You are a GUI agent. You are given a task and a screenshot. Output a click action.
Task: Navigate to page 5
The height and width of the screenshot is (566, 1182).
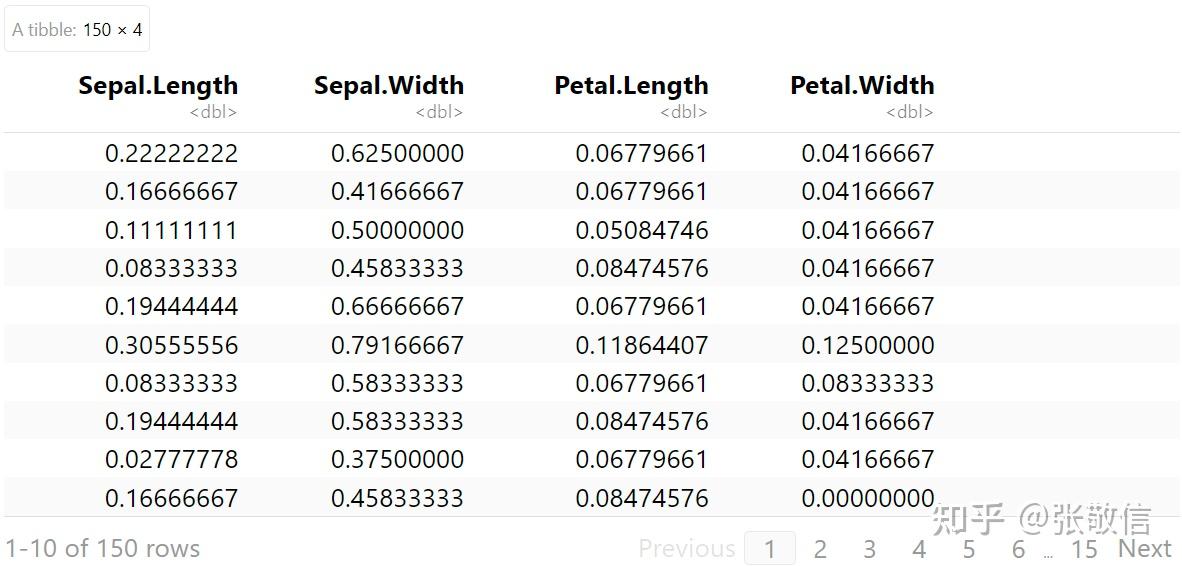coord(968,549)
